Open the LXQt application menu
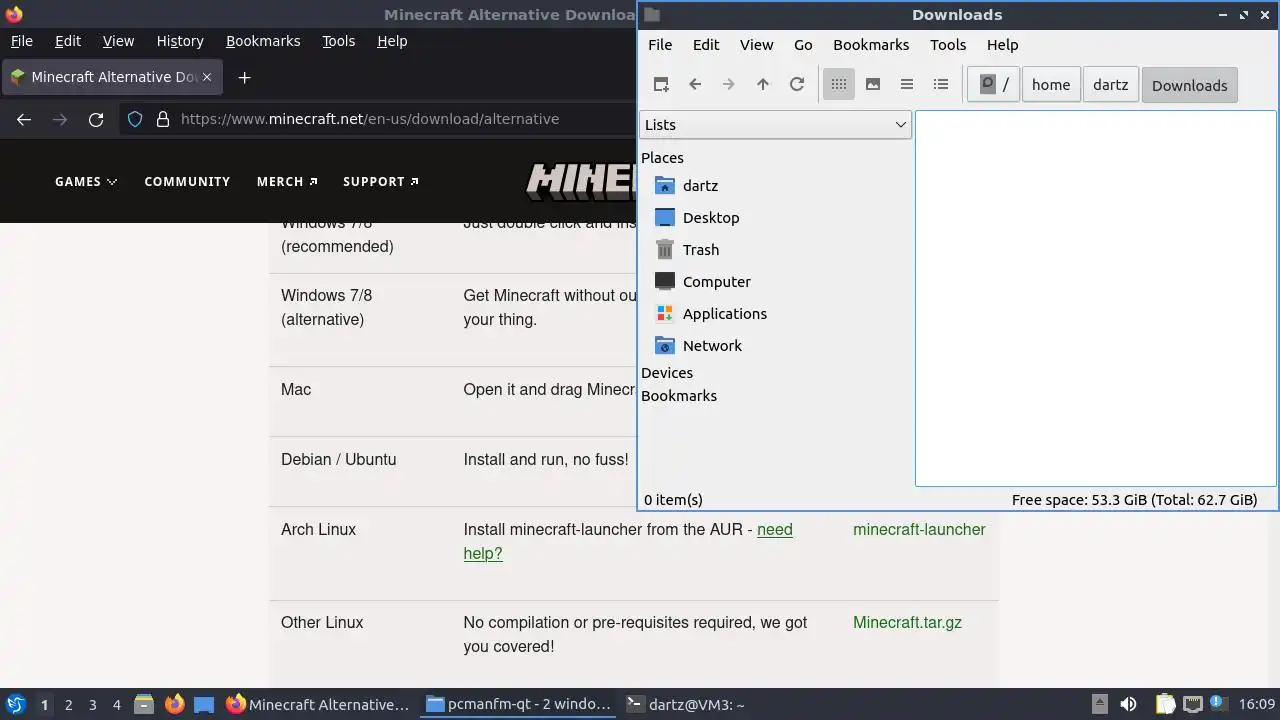Viewport: 1280px width, 720px height. coord(16,705)
